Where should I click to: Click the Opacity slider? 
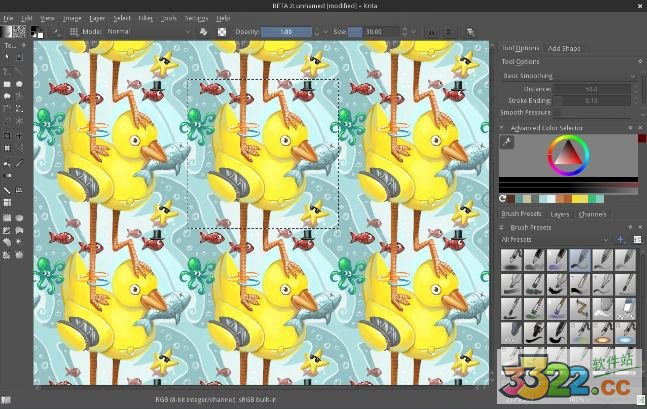point(296,31)
